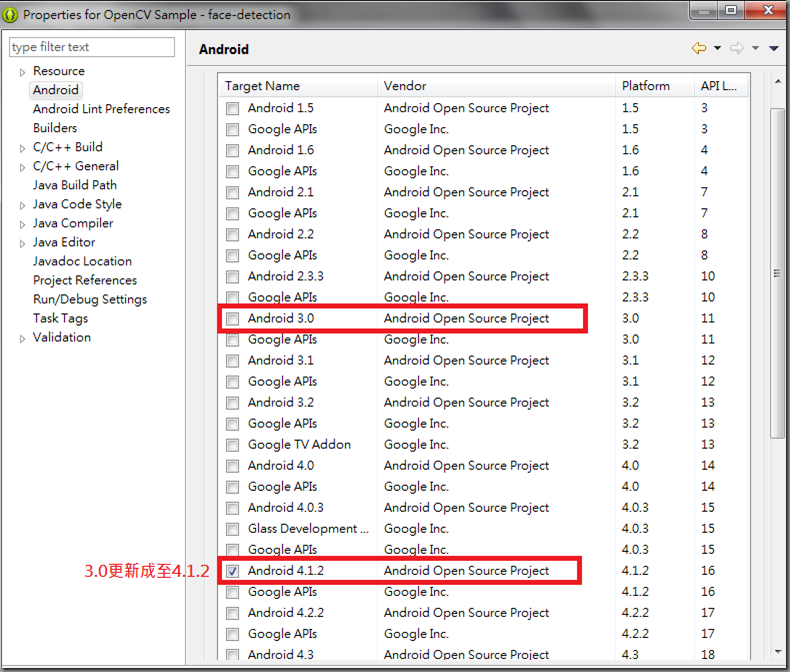Select the Android 3.2 target row

click(x=484, y=403)
